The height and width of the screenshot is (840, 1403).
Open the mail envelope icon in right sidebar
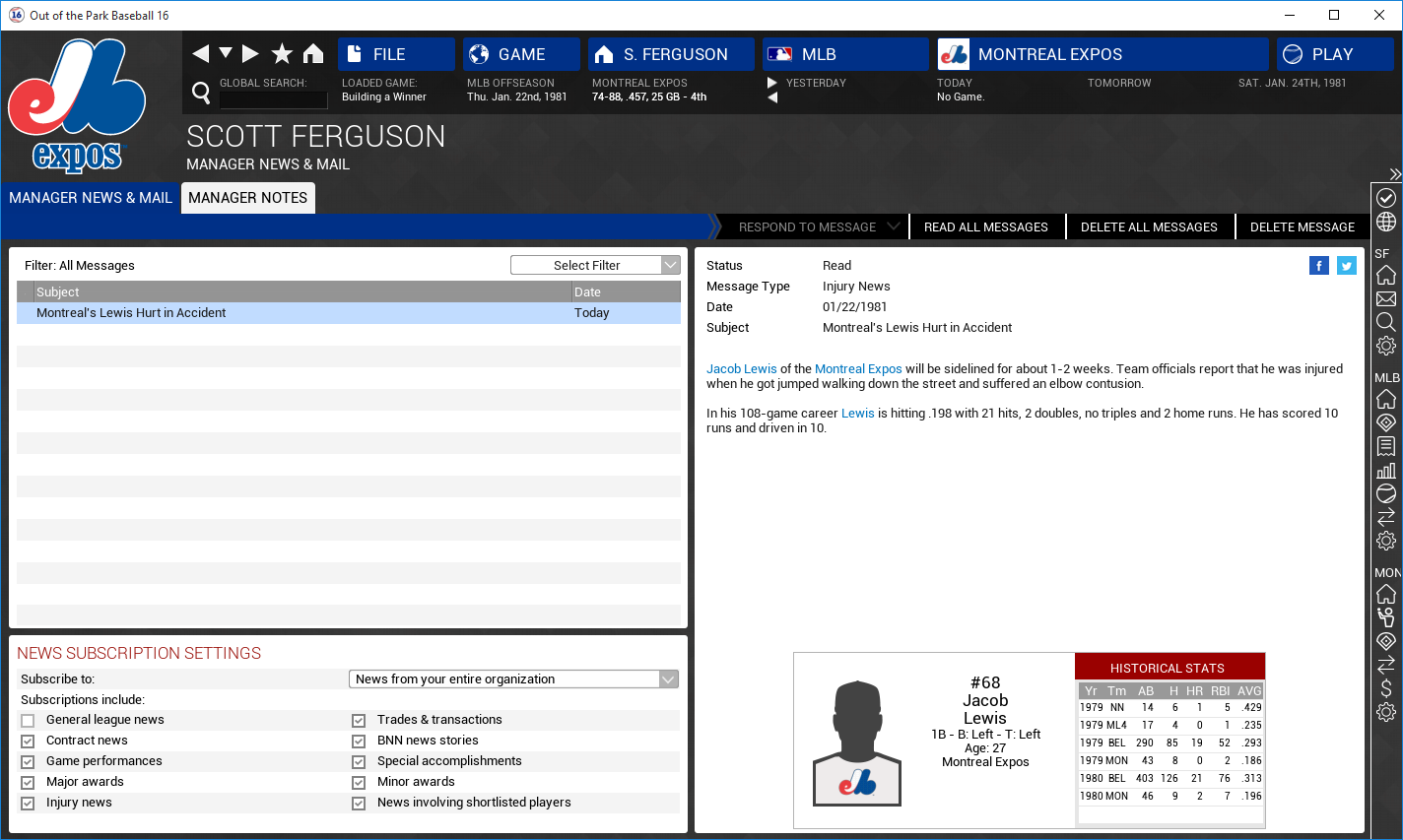tap(1386, 298)
